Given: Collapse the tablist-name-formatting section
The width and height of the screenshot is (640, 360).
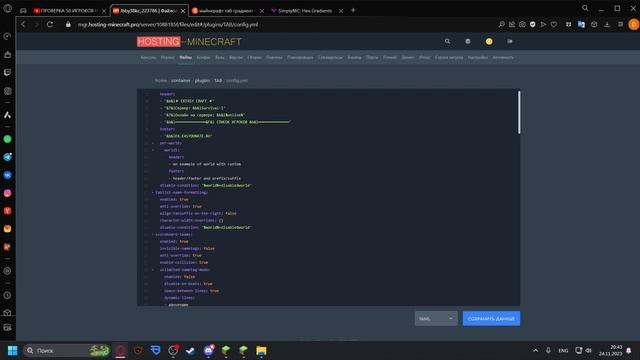Looking at the screenshot, I should (x=153, y=192).
